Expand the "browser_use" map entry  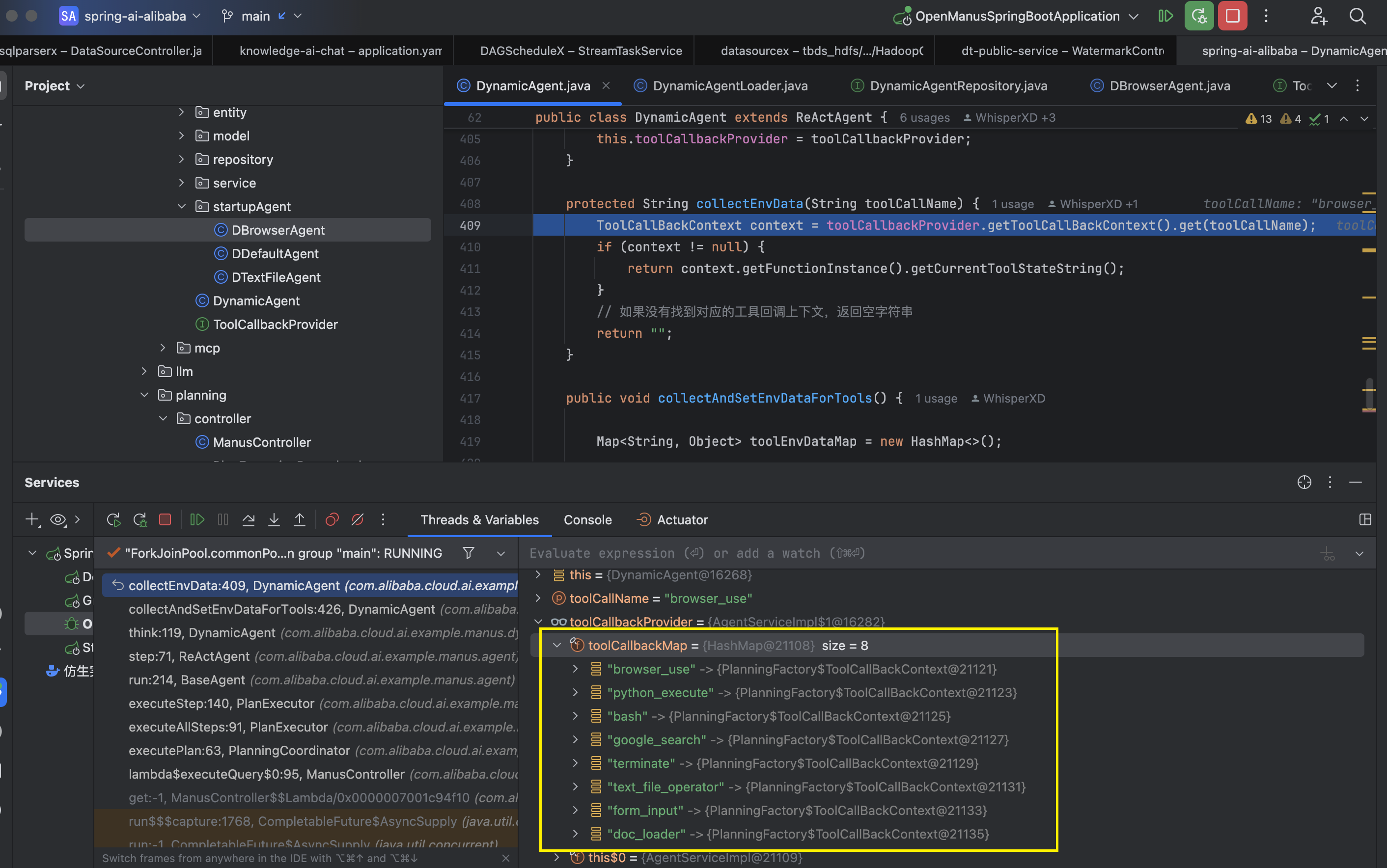[x=575, y=669]
